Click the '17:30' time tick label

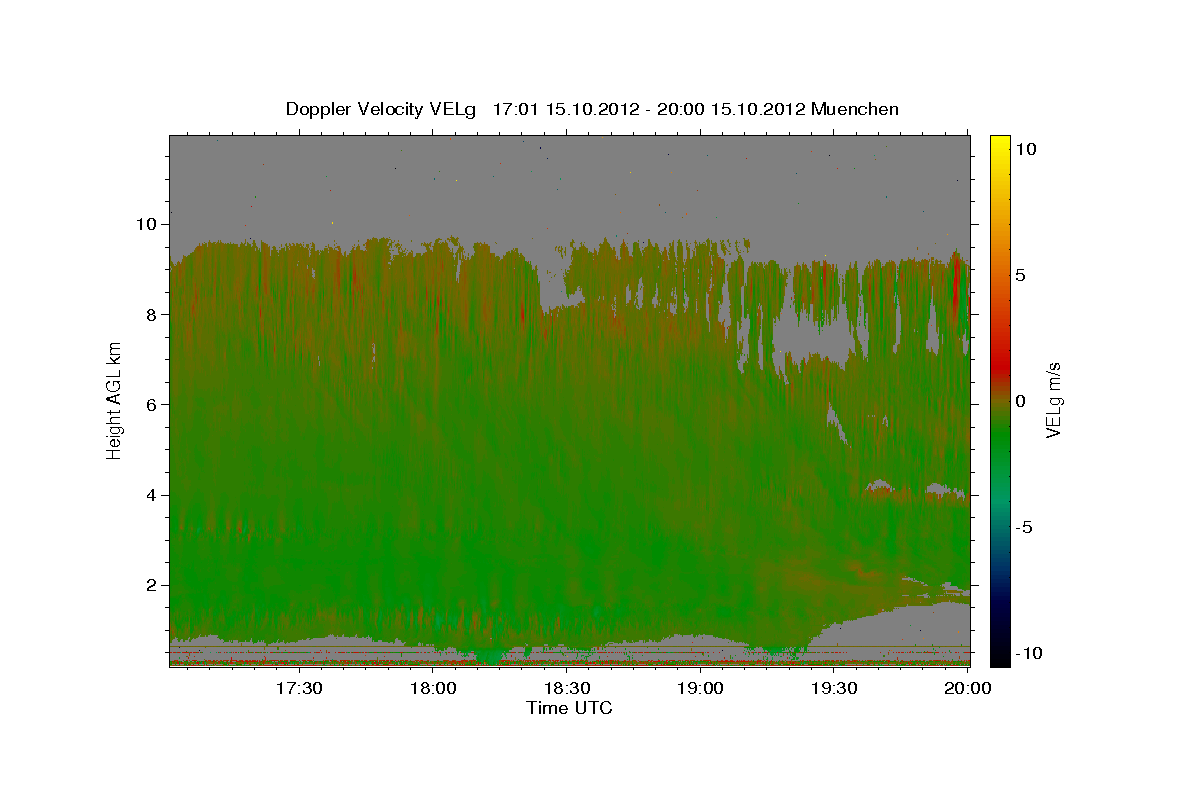[298, 689]
